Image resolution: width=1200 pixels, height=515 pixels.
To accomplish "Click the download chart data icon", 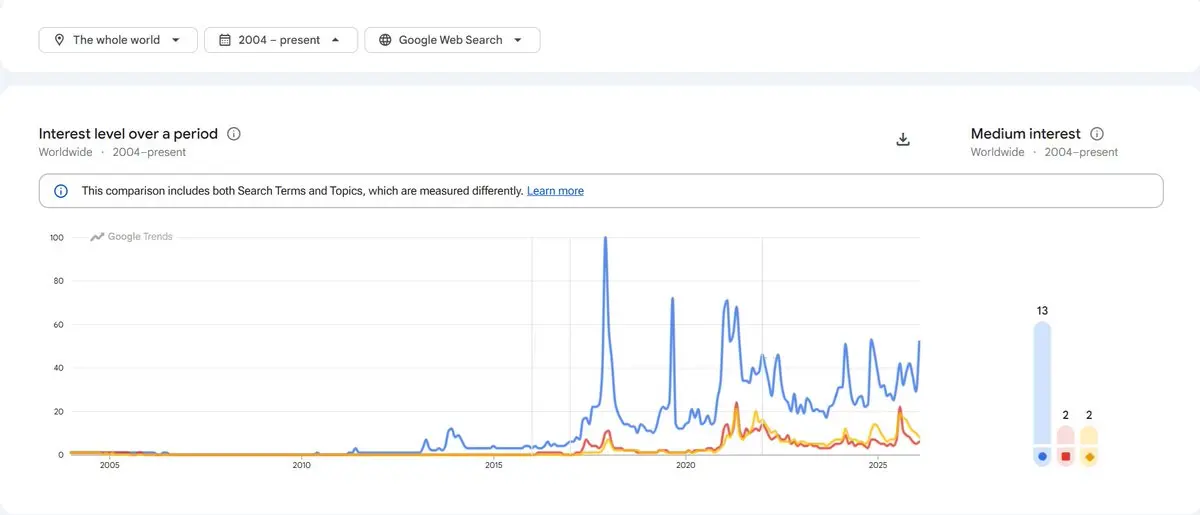I will [x=903, y=140].
